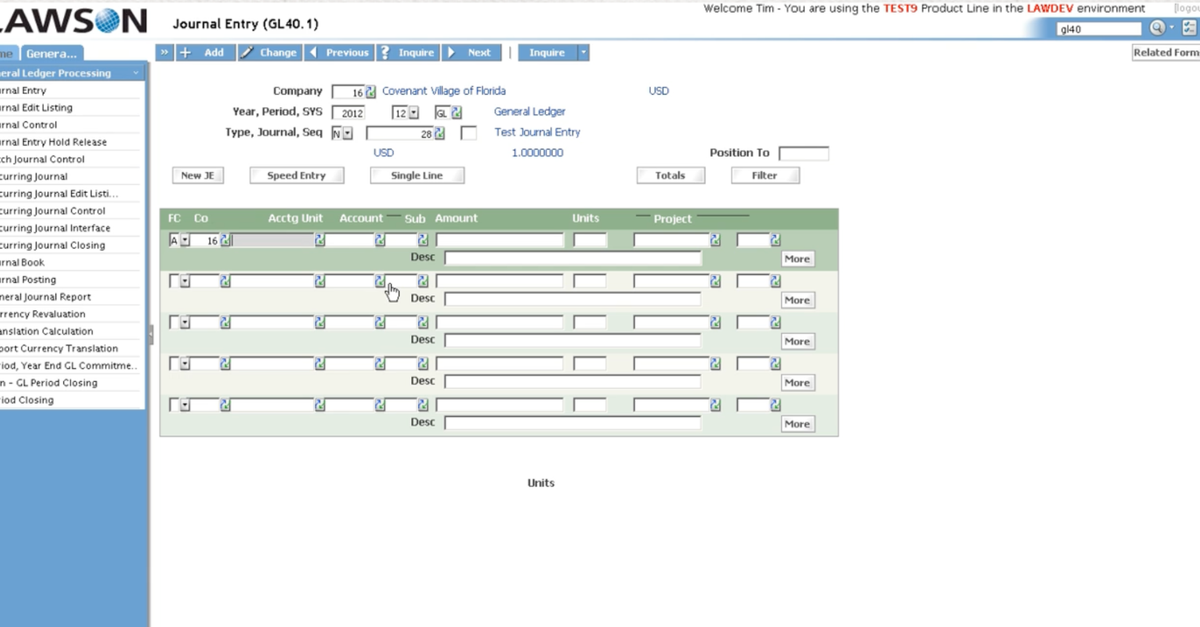Open the Covenant Village of Florida link
1200x627 pixels.
coord(443,91)
